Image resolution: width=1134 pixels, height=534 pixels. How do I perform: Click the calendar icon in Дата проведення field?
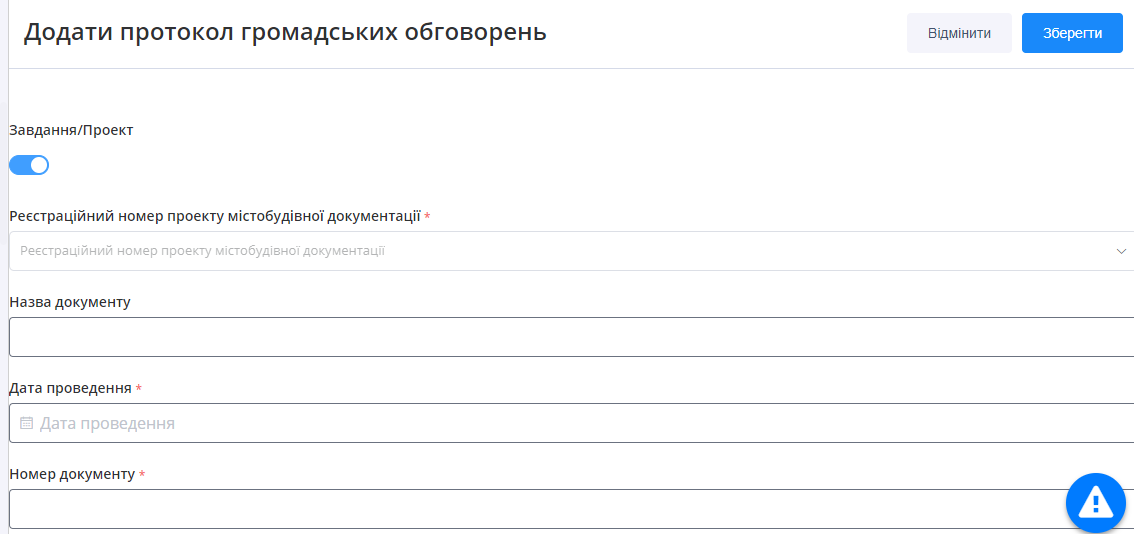(x=27, y=423)
